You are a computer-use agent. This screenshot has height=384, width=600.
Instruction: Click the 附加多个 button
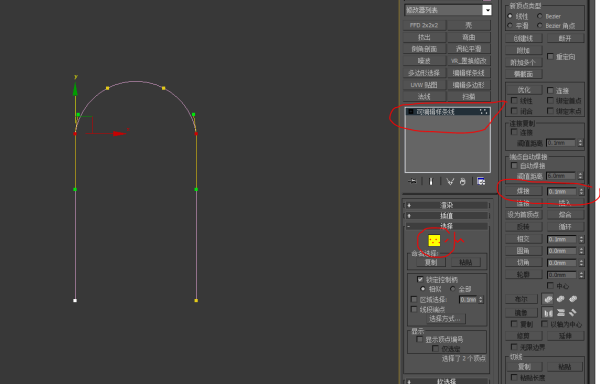(523, 62)
